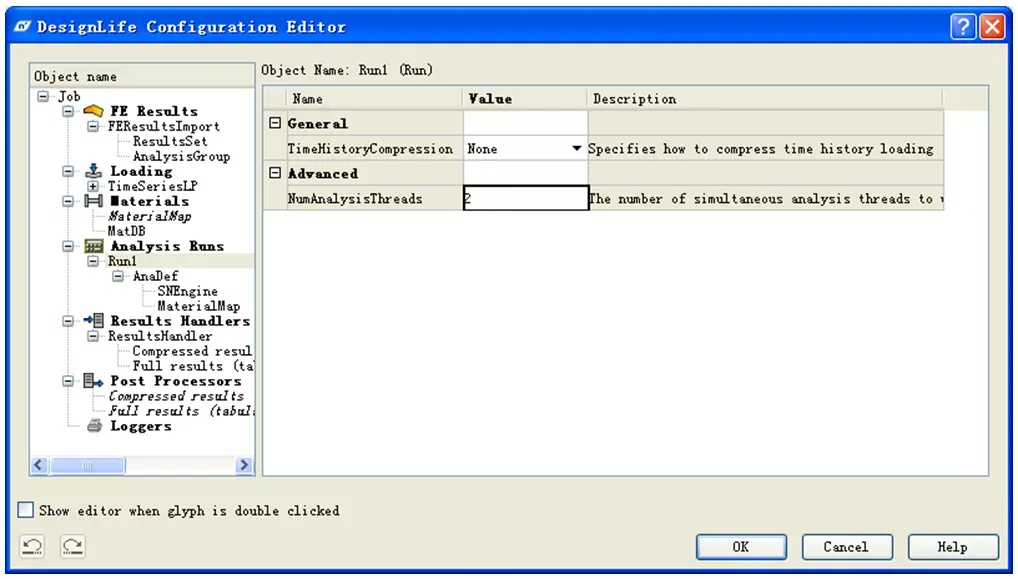Select italic MaterialMap under Materials
Image resolution: width=1018 pixels, height=579 pixels.
coord(149,216)
